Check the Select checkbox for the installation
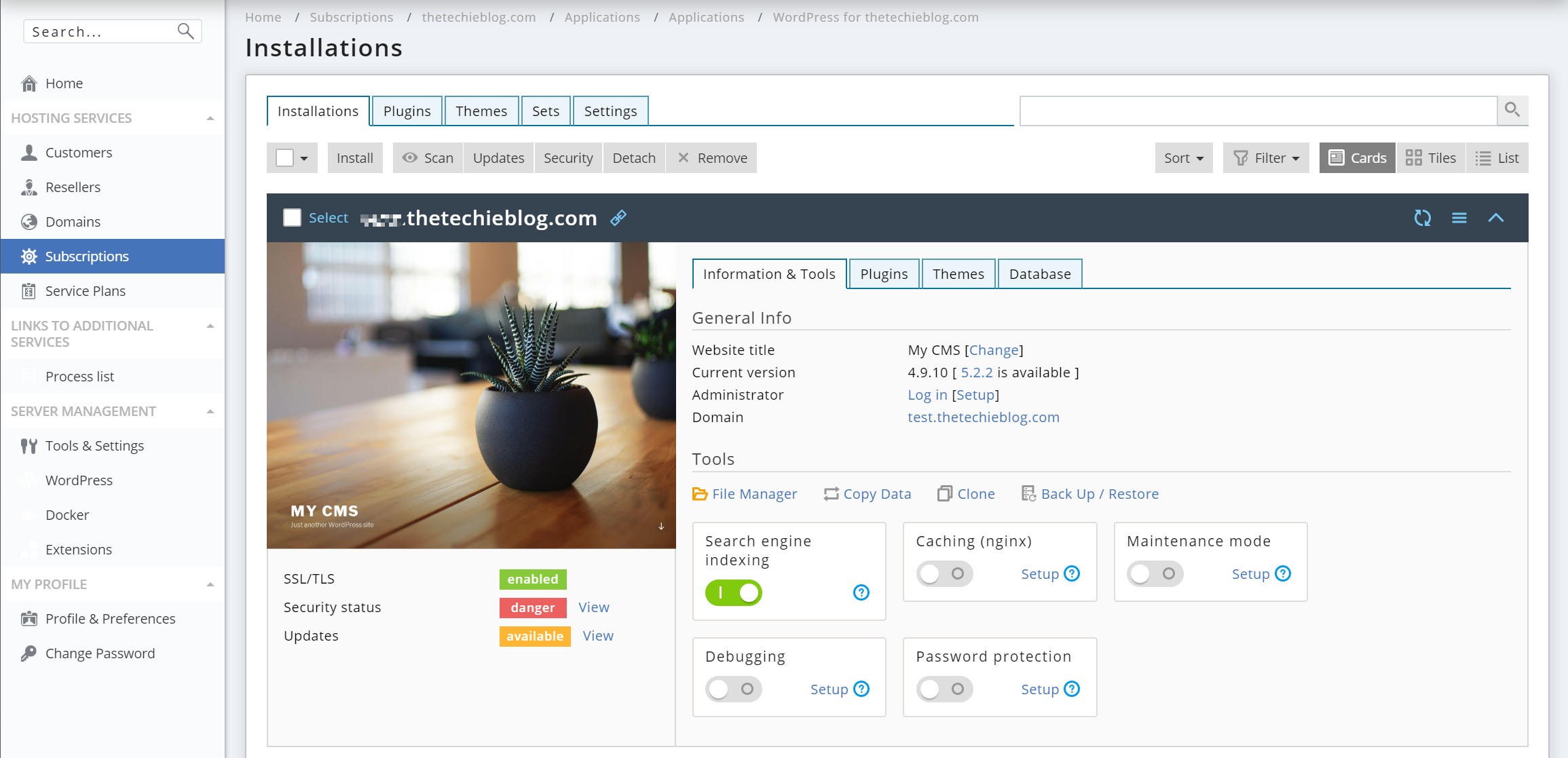The image size is (1568, 758). [292, 218]
